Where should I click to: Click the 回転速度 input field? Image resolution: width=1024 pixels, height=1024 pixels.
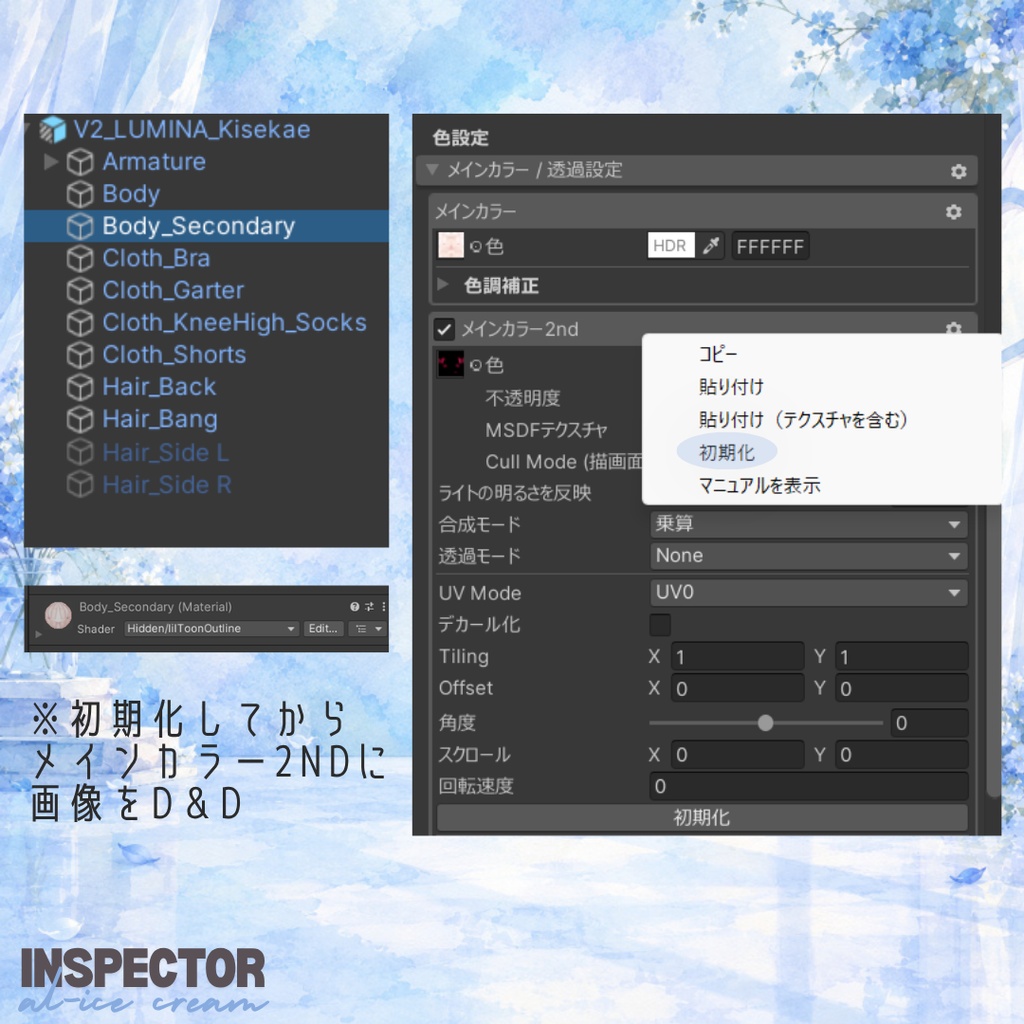point(808,786)
